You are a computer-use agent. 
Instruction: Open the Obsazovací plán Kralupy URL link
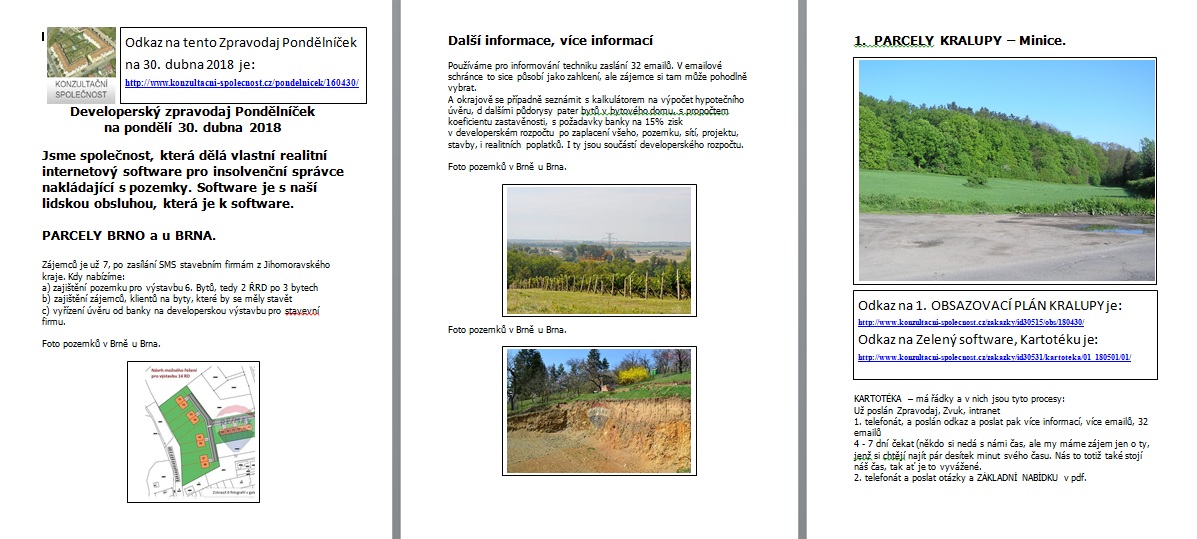[x=970, y=324]
